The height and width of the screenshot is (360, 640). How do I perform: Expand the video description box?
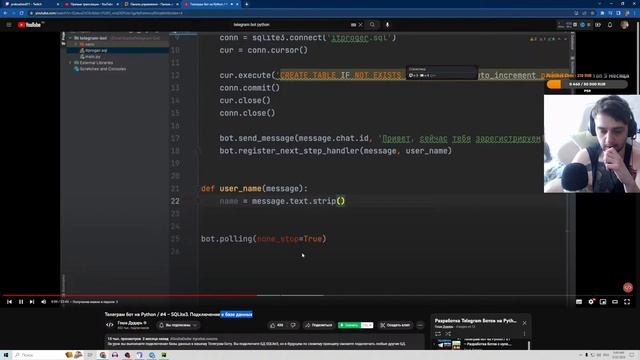point(264,341)
